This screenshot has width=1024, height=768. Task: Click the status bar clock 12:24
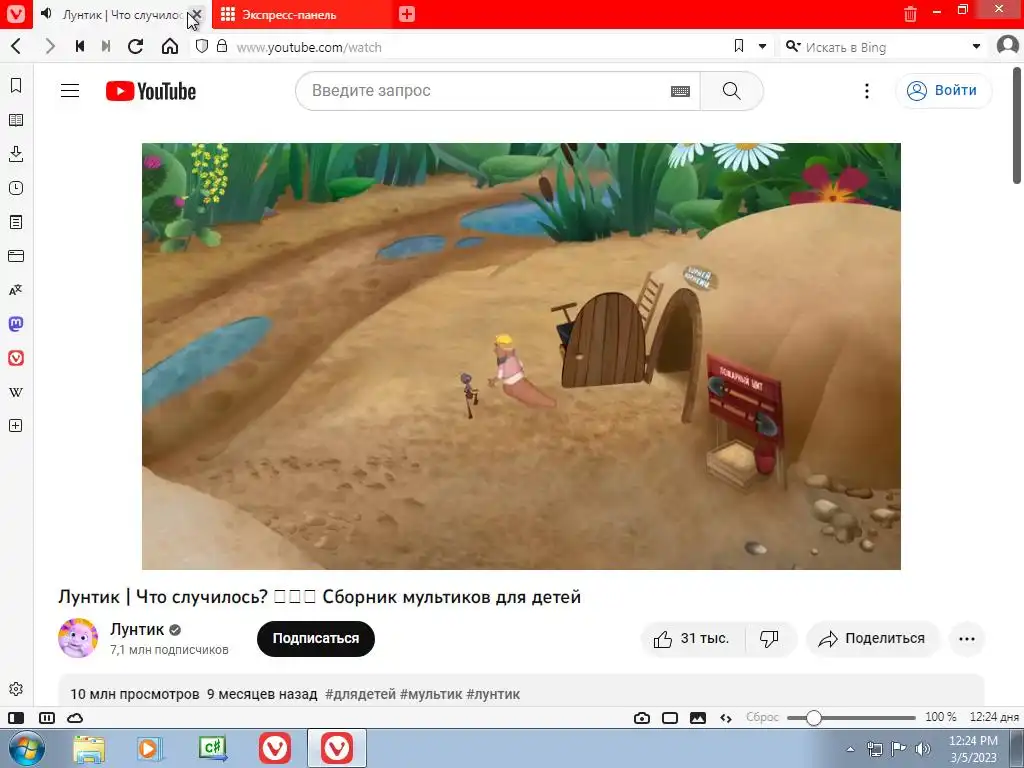(x=993, y=717)
